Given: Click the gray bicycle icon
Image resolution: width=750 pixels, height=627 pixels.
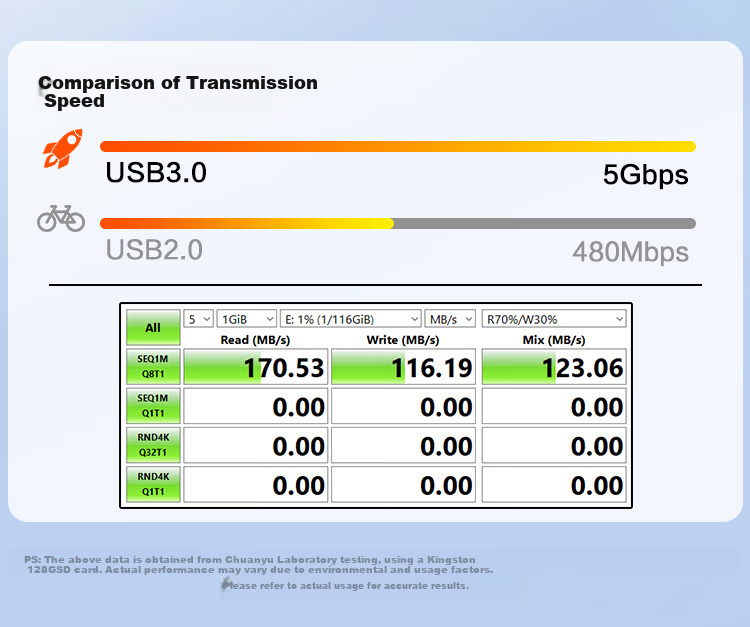Looking at the screenshot, I should [x=61, y=219].
